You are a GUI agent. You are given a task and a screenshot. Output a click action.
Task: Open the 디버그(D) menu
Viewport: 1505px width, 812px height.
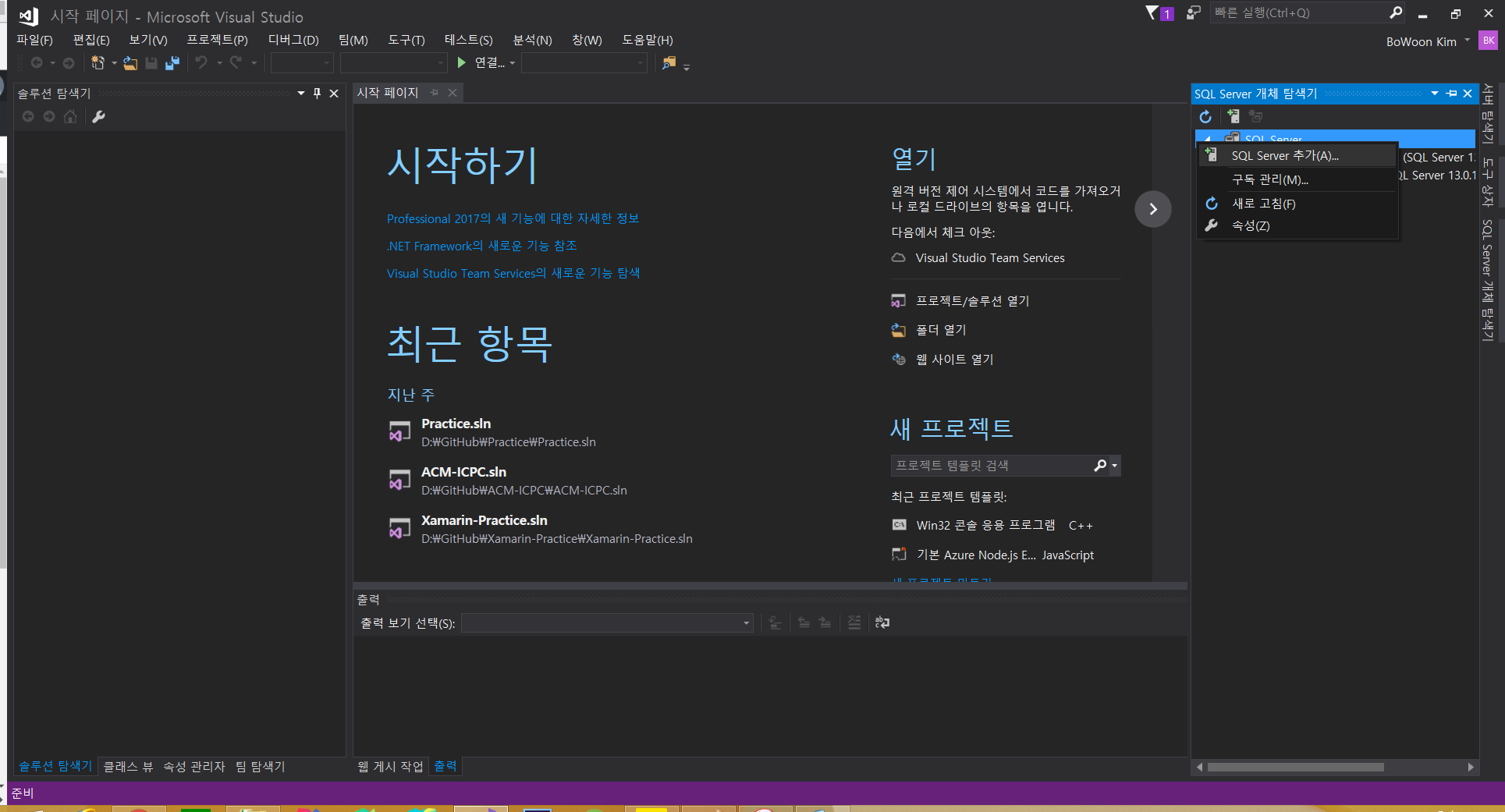pyautogui.click(x=293, y=40)
